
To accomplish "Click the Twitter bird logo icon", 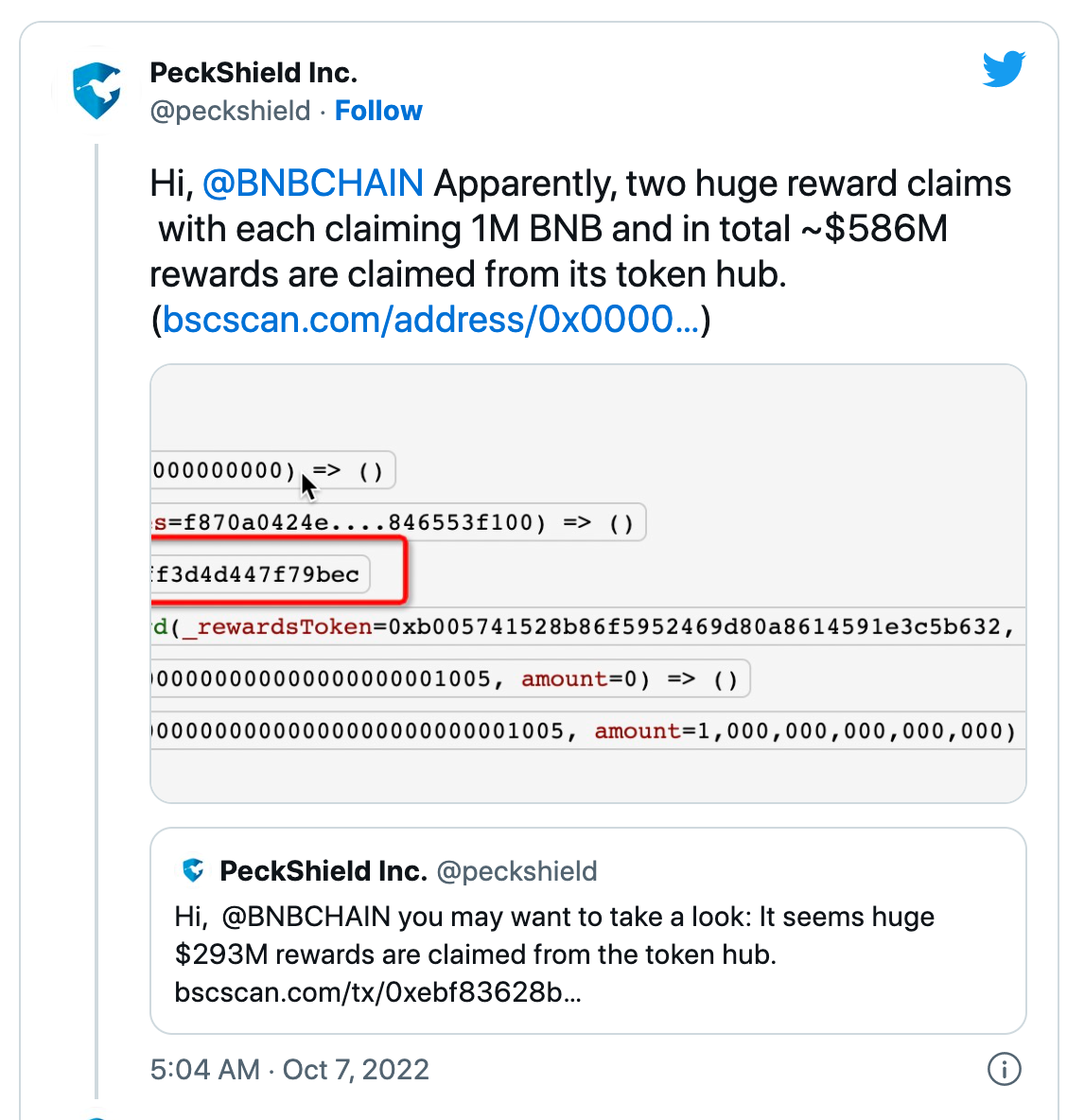I will coord(1004,68).
